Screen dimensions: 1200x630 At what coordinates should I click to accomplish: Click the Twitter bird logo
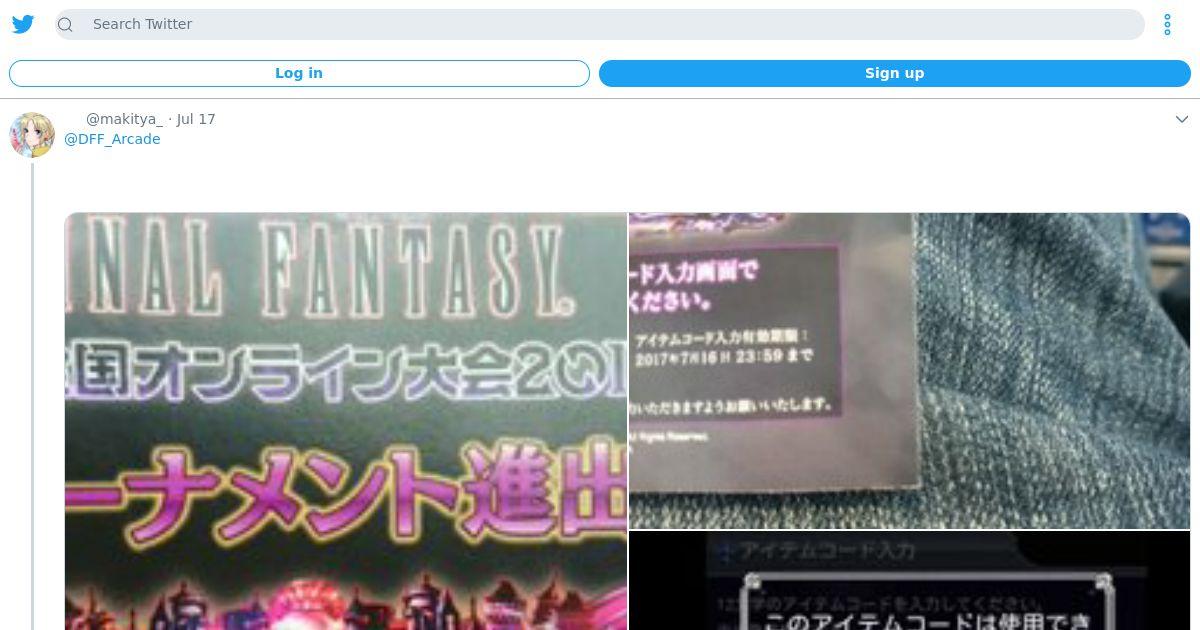(x=23, y=24)
